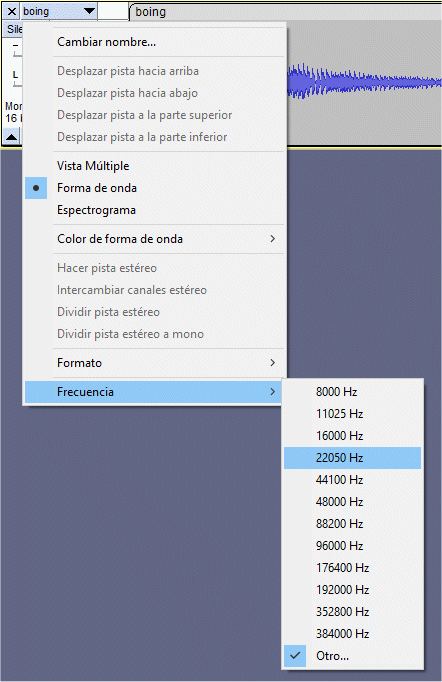Set frequency to 352800 Hz
Image resolution: width=442 pixels, height=682 pixels.
(x=352, y=612)
